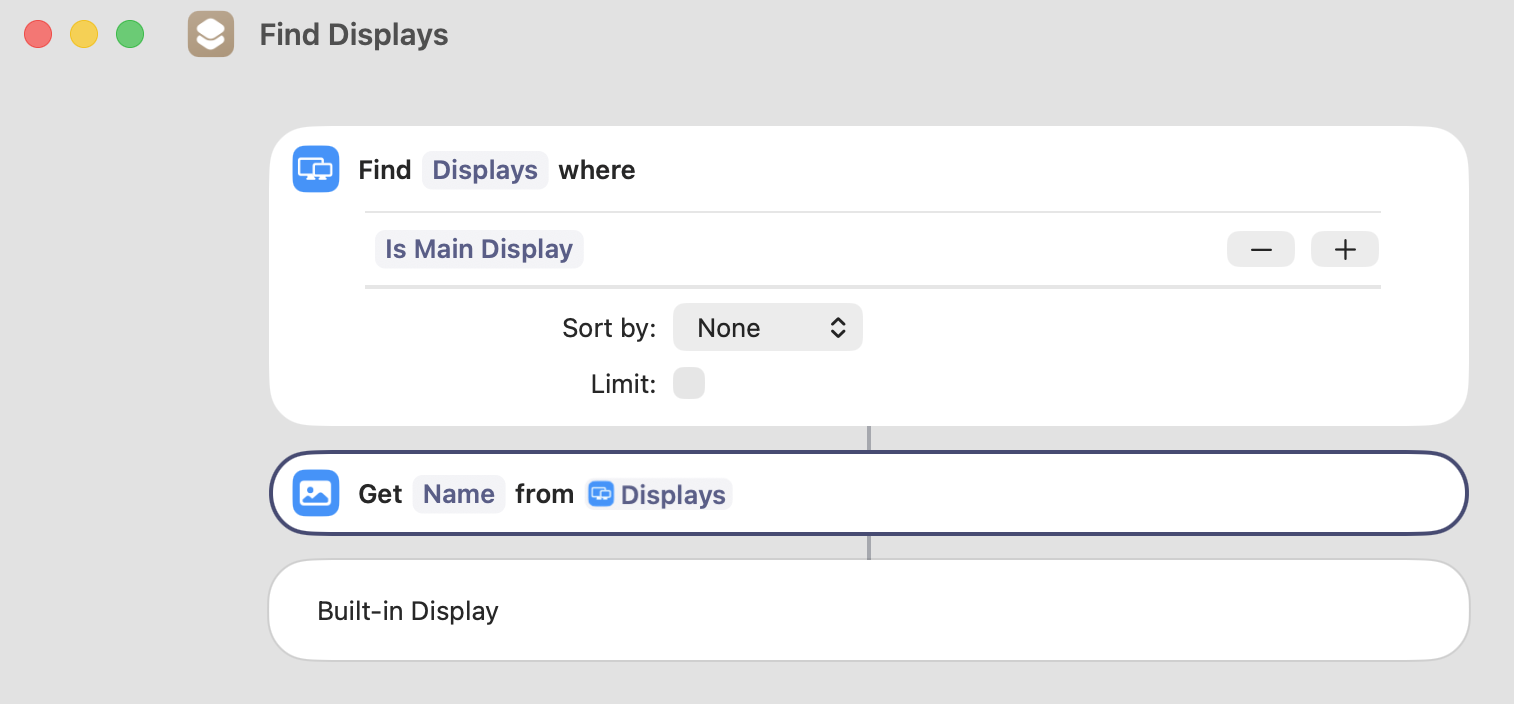Pick a different property than Name

pos(459,494)
